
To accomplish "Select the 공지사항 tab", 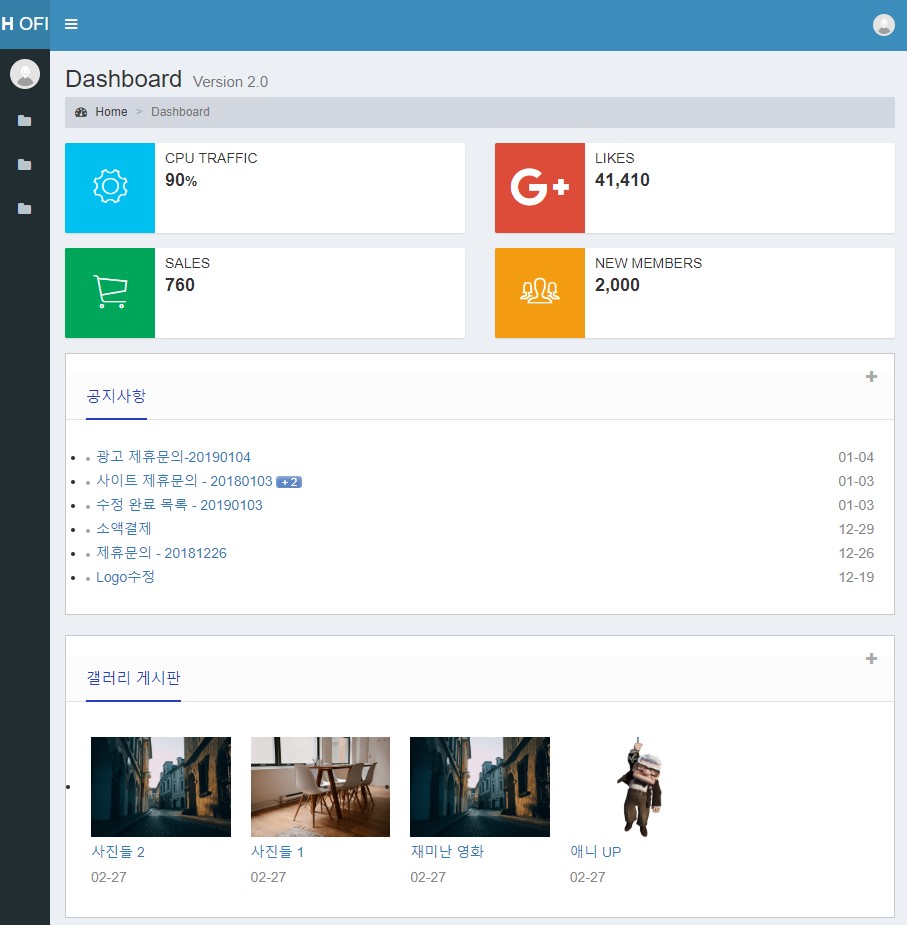I will [x=116, y=396].
